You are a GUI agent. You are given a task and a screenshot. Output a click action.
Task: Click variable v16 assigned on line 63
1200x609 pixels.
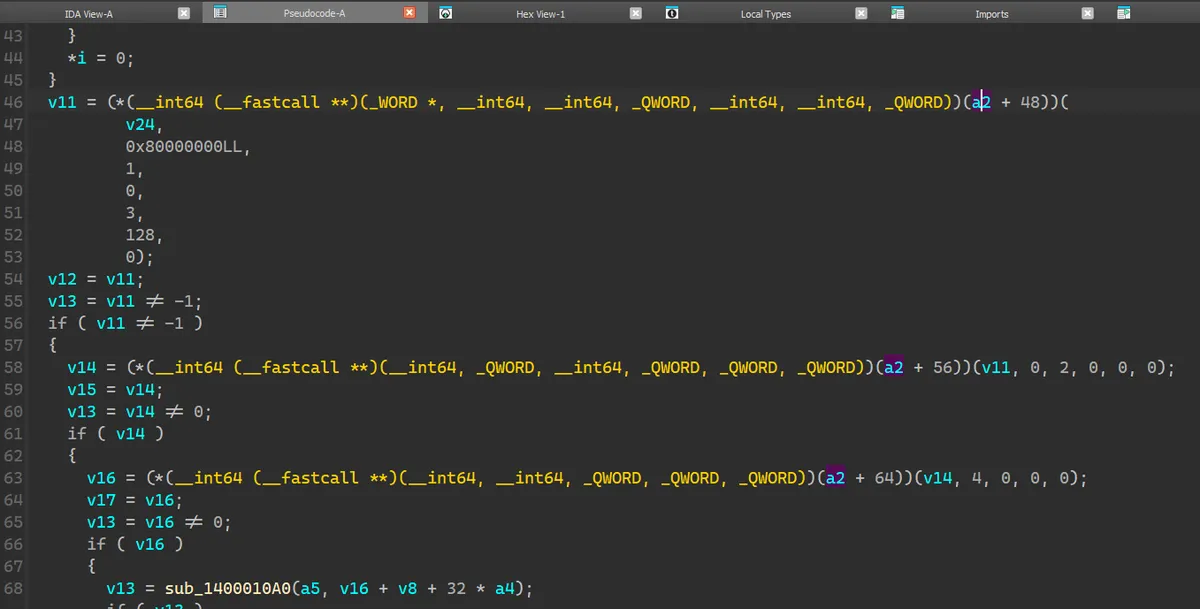(x=101, y=478)
